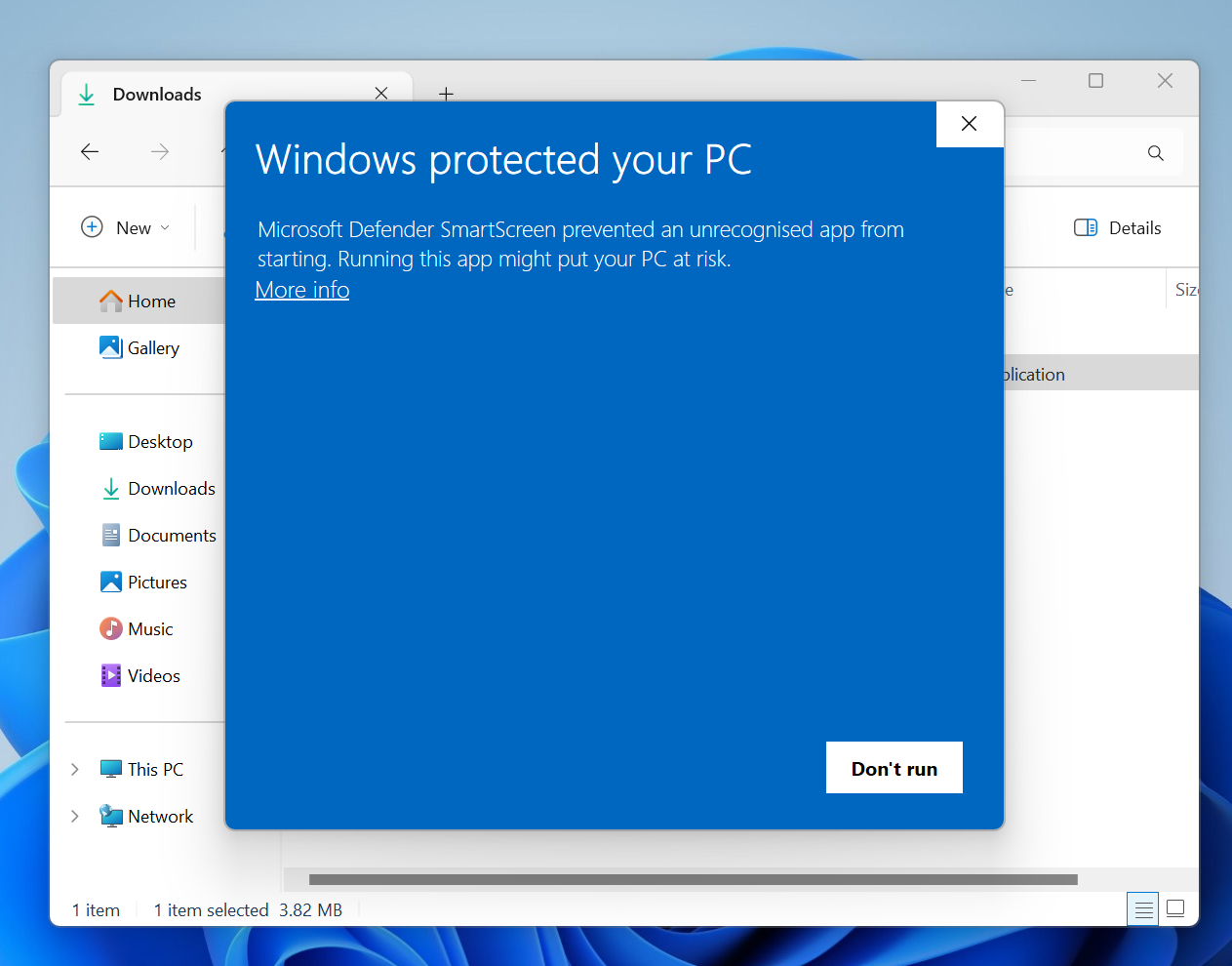Close the File Explorer window
This screenshot has height=966, width=1232.
point(1165,81)
